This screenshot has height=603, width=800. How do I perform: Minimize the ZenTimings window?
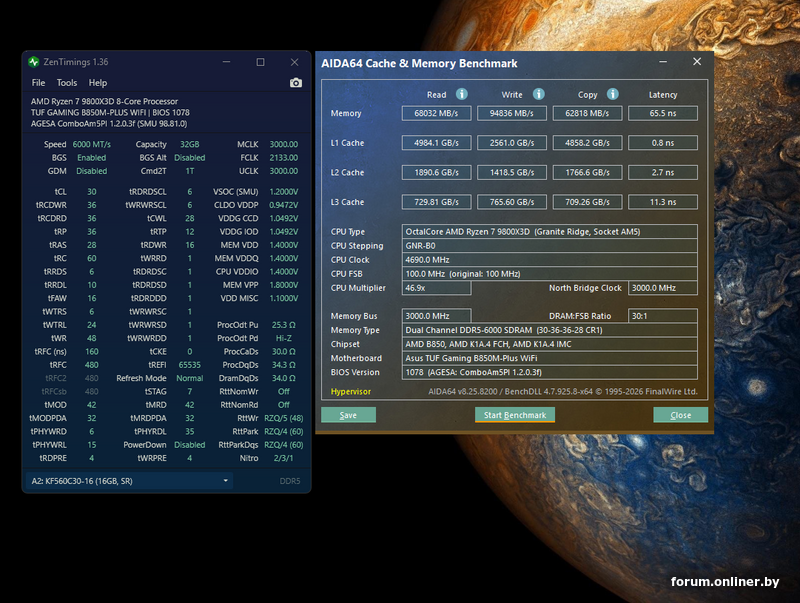(x=227, y=62)
